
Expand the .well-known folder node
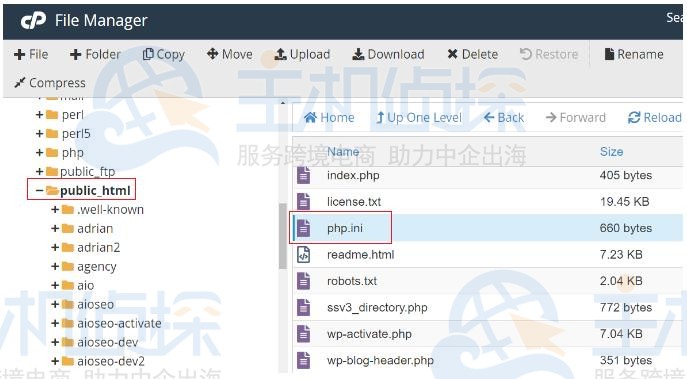coord(55,209)
